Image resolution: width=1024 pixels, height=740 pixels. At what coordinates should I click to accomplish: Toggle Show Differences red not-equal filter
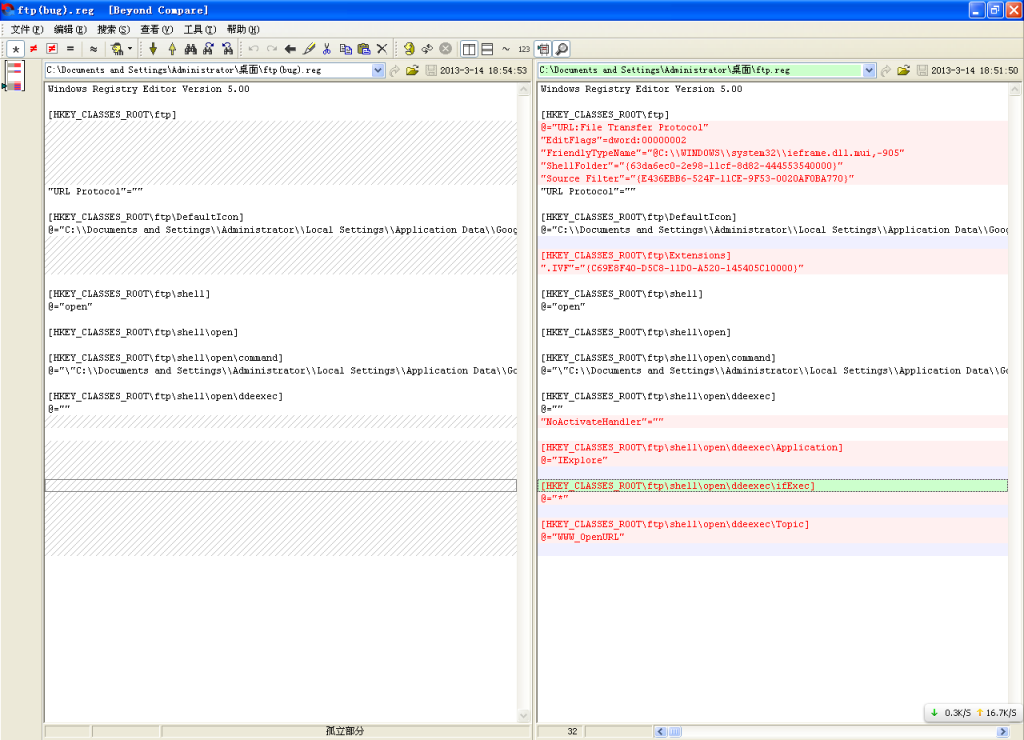[x=33, y=48]
